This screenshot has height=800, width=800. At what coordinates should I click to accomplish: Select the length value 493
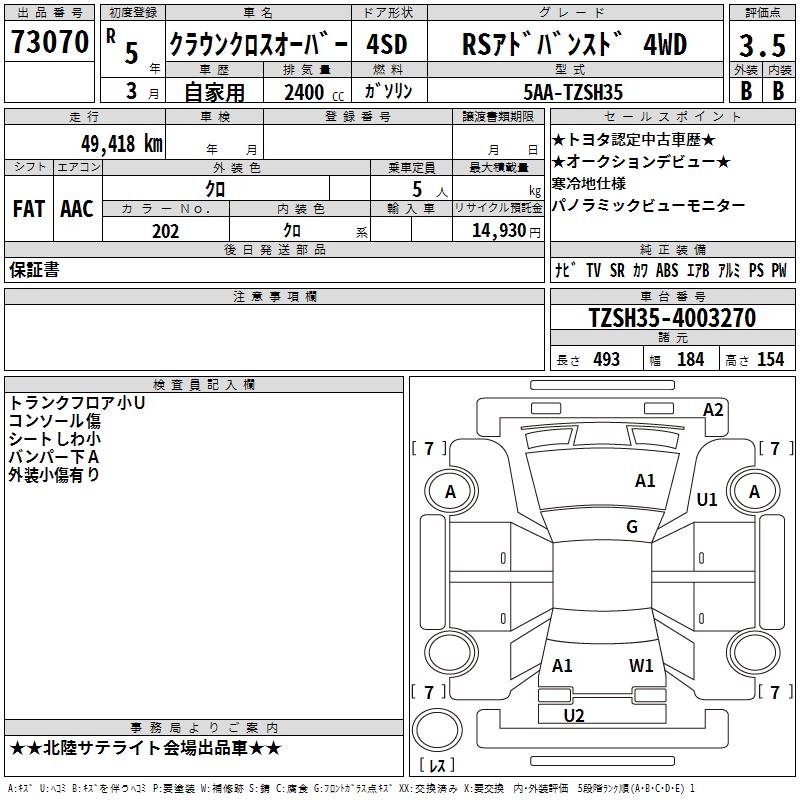coord(606,359)
